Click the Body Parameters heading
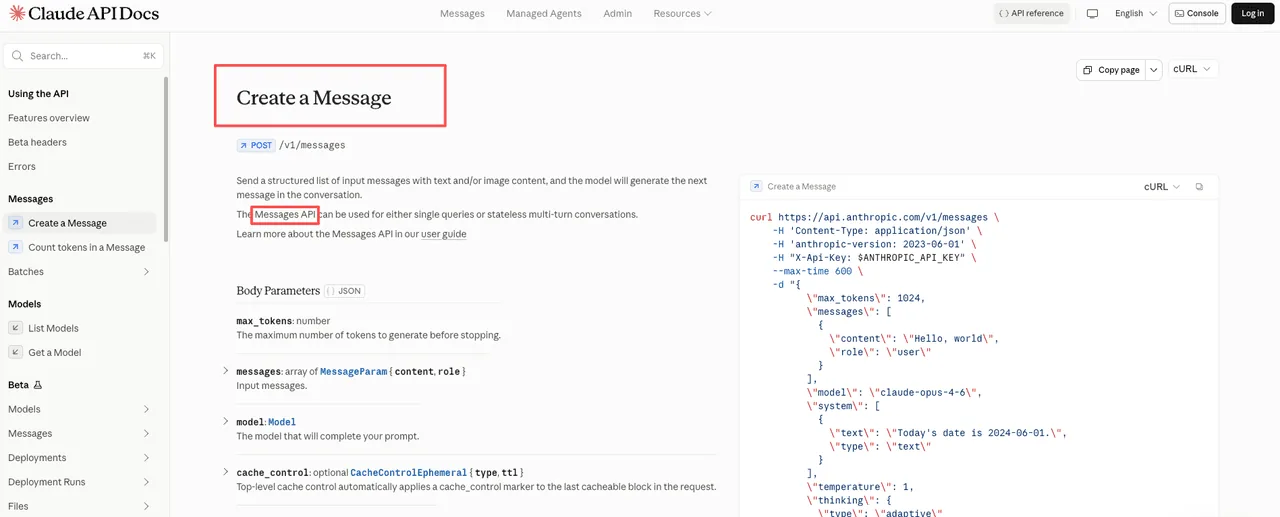The image size is (1280, 517). 278,291
